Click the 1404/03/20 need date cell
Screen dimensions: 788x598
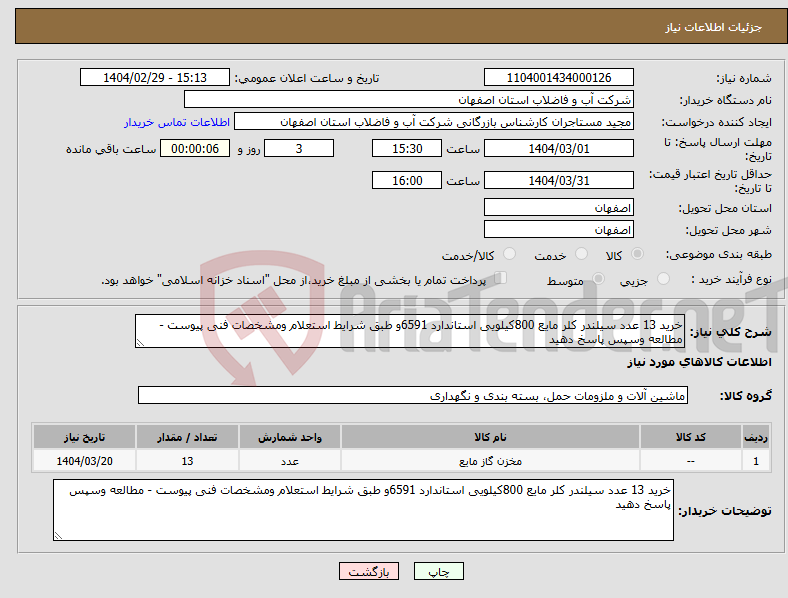84,461
